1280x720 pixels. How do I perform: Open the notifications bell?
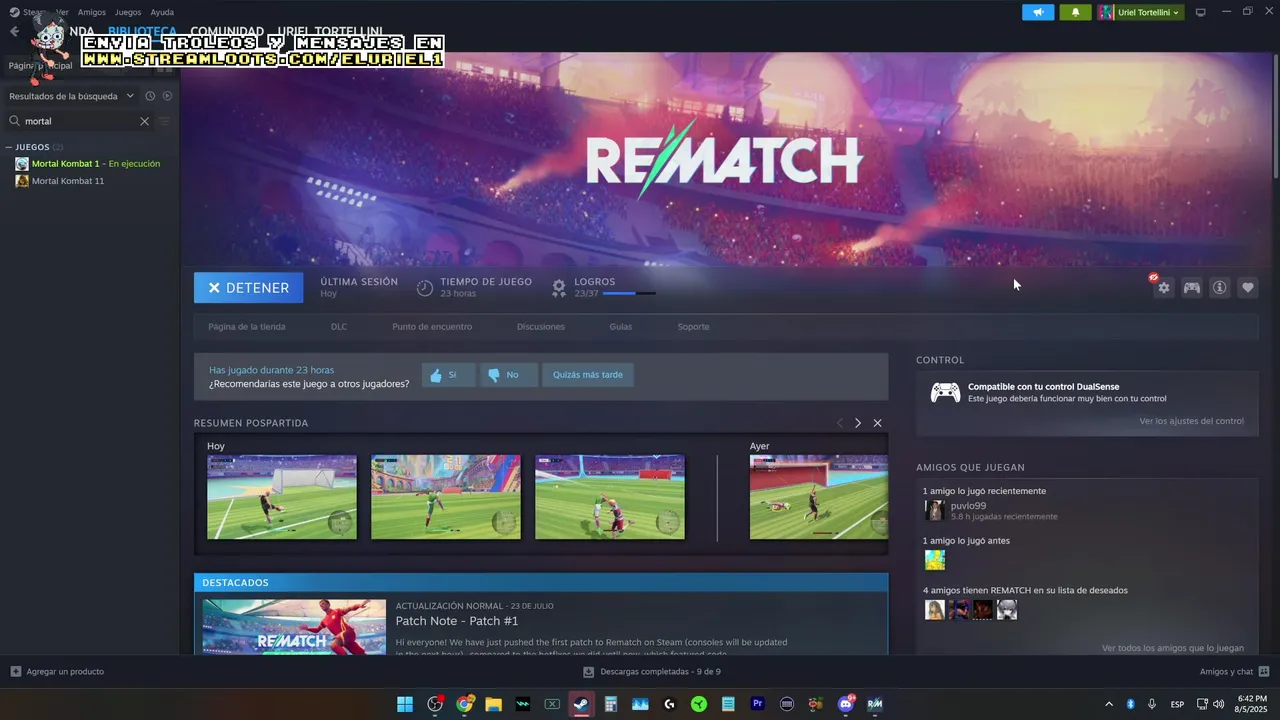pos(1075,12)
